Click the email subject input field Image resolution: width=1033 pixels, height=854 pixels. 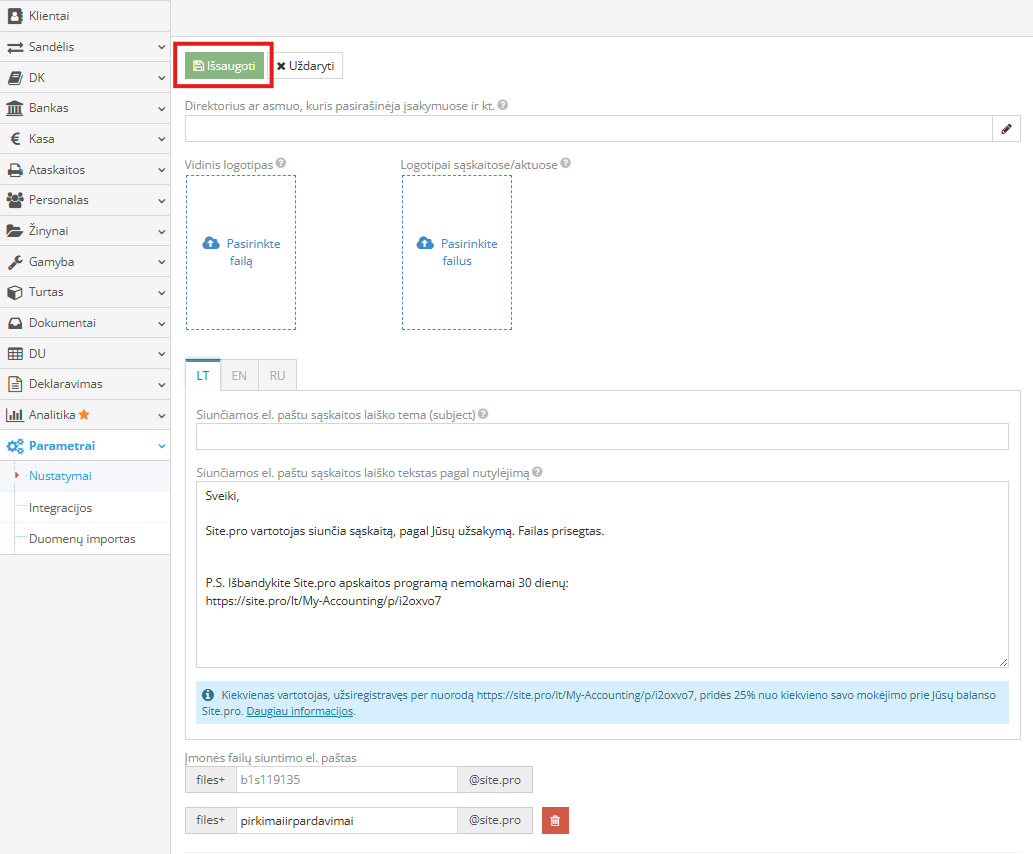[602, 437]
